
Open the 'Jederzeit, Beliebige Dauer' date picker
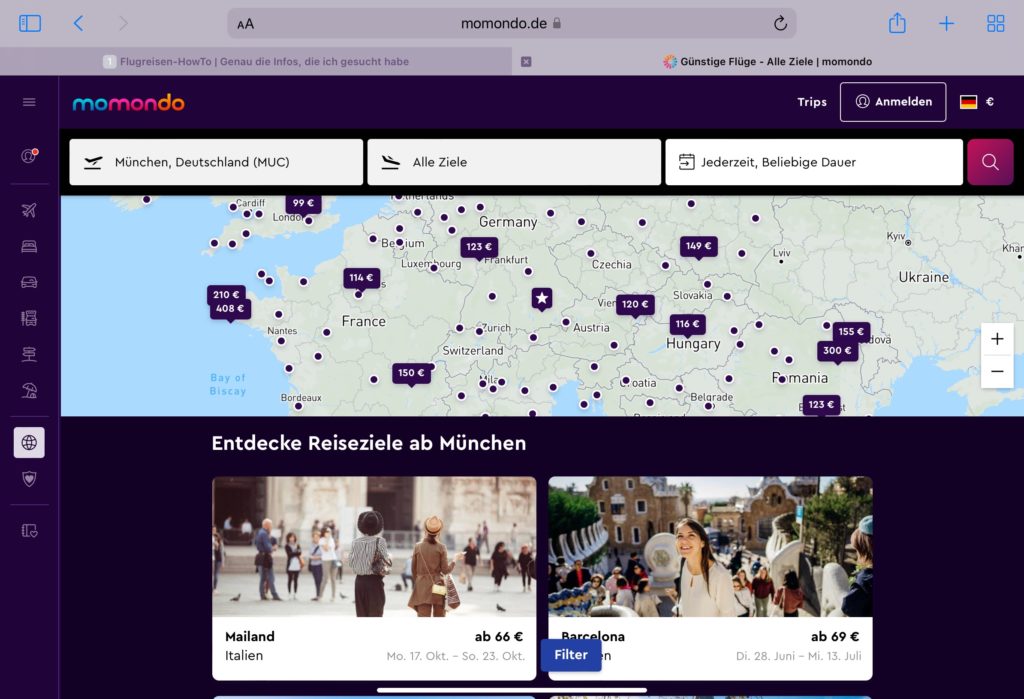tap(813, 162)
